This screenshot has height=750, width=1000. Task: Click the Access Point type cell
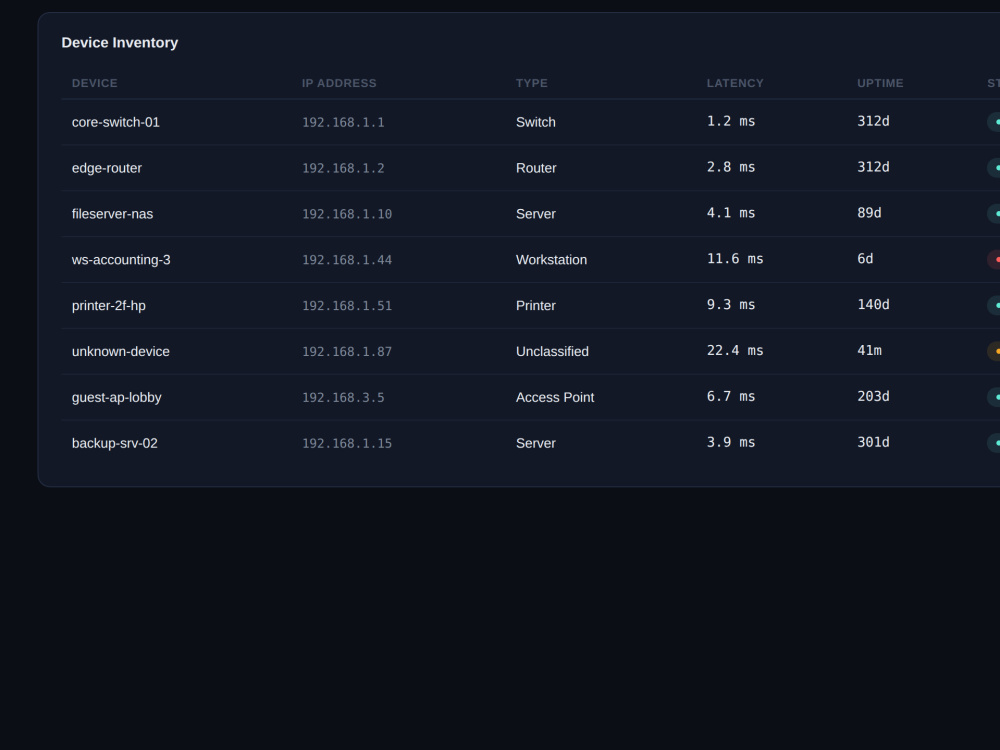pos(555,397)
